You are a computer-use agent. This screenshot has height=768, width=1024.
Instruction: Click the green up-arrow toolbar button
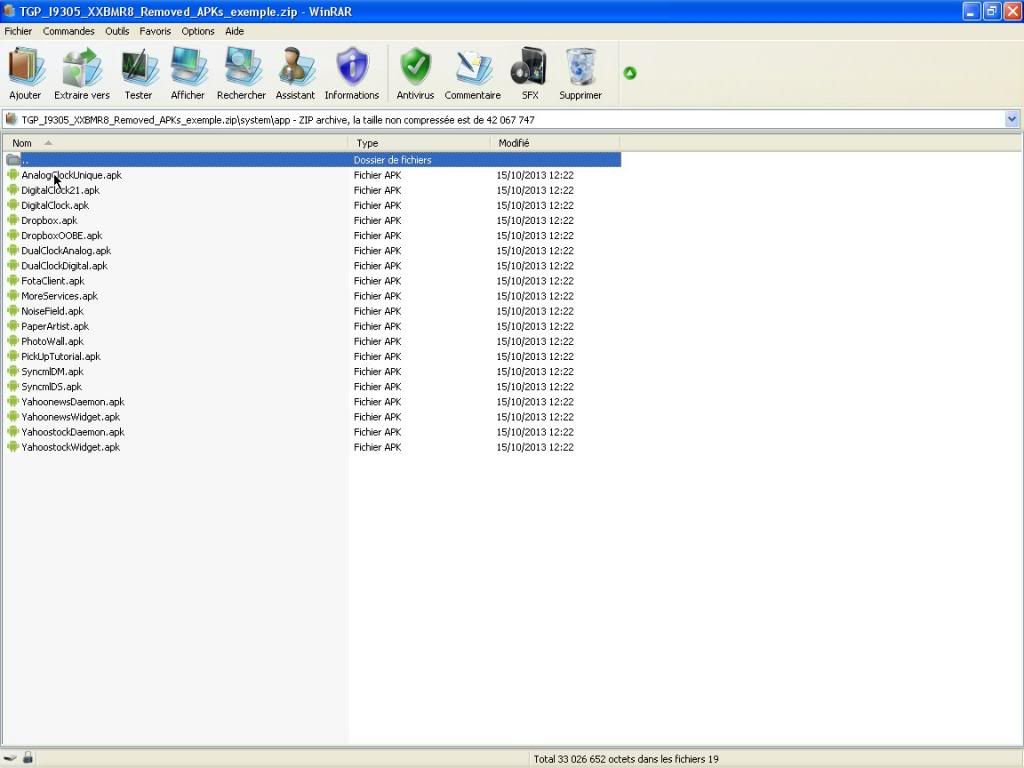(x=630, y=73)
